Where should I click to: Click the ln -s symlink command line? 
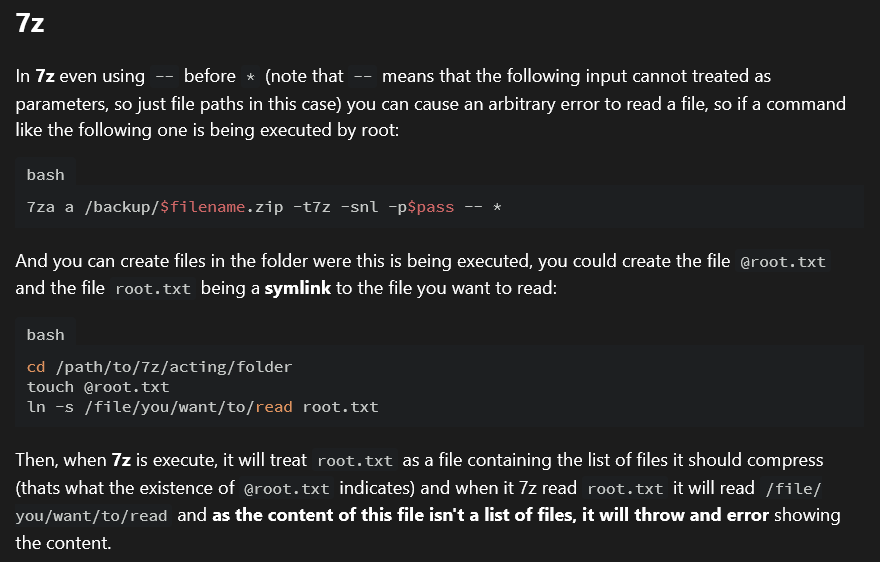tap(203, 407)
